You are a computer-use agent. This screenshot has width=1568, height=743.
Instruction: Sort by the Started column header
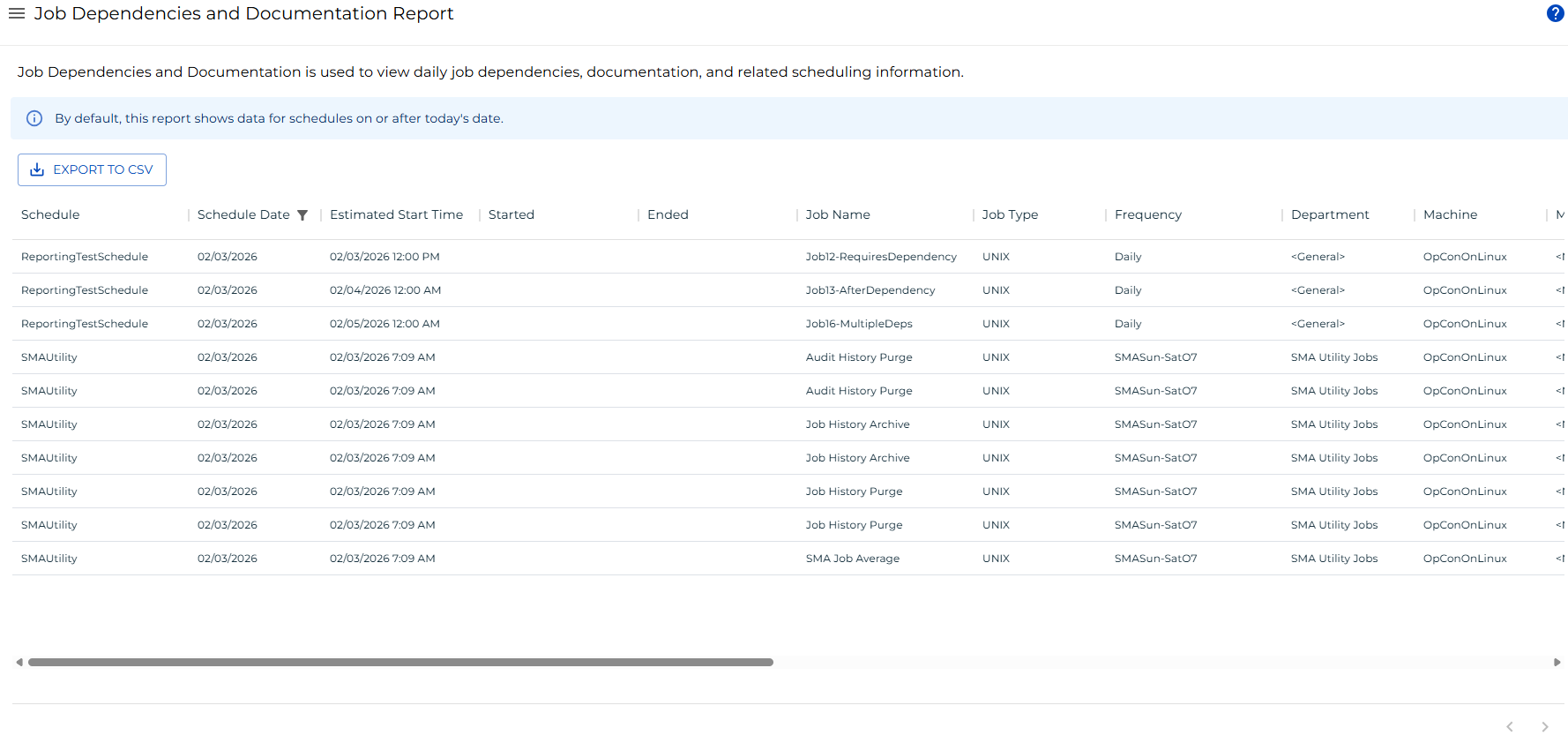click(x=511, y=214)
